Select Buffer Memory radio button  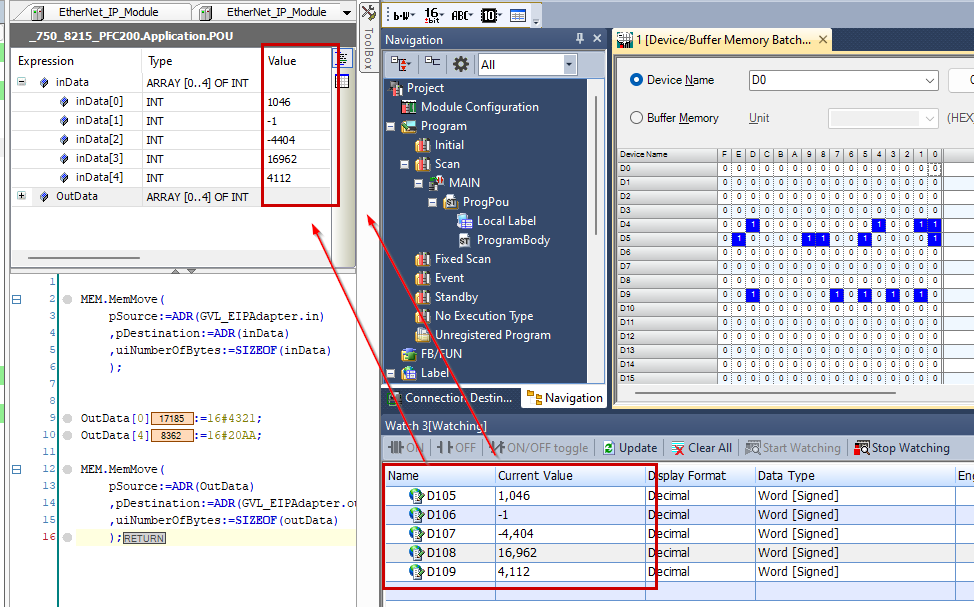pyautogui.click(x=636, y=118)
